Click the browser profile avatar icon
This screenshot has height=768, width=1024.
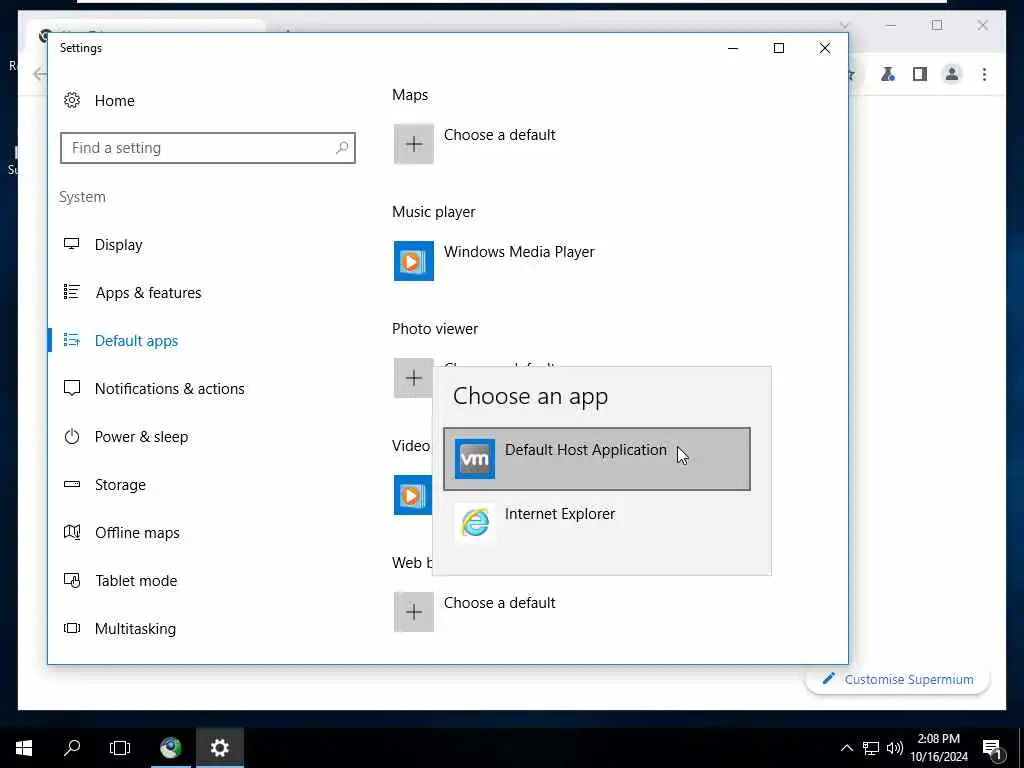[x=952, y=74]
